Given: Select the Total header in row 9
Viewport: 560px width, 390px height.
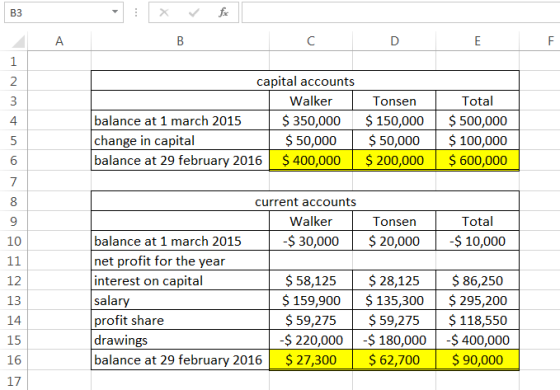Looking at the screenshot, I should (x=478, y=221).
